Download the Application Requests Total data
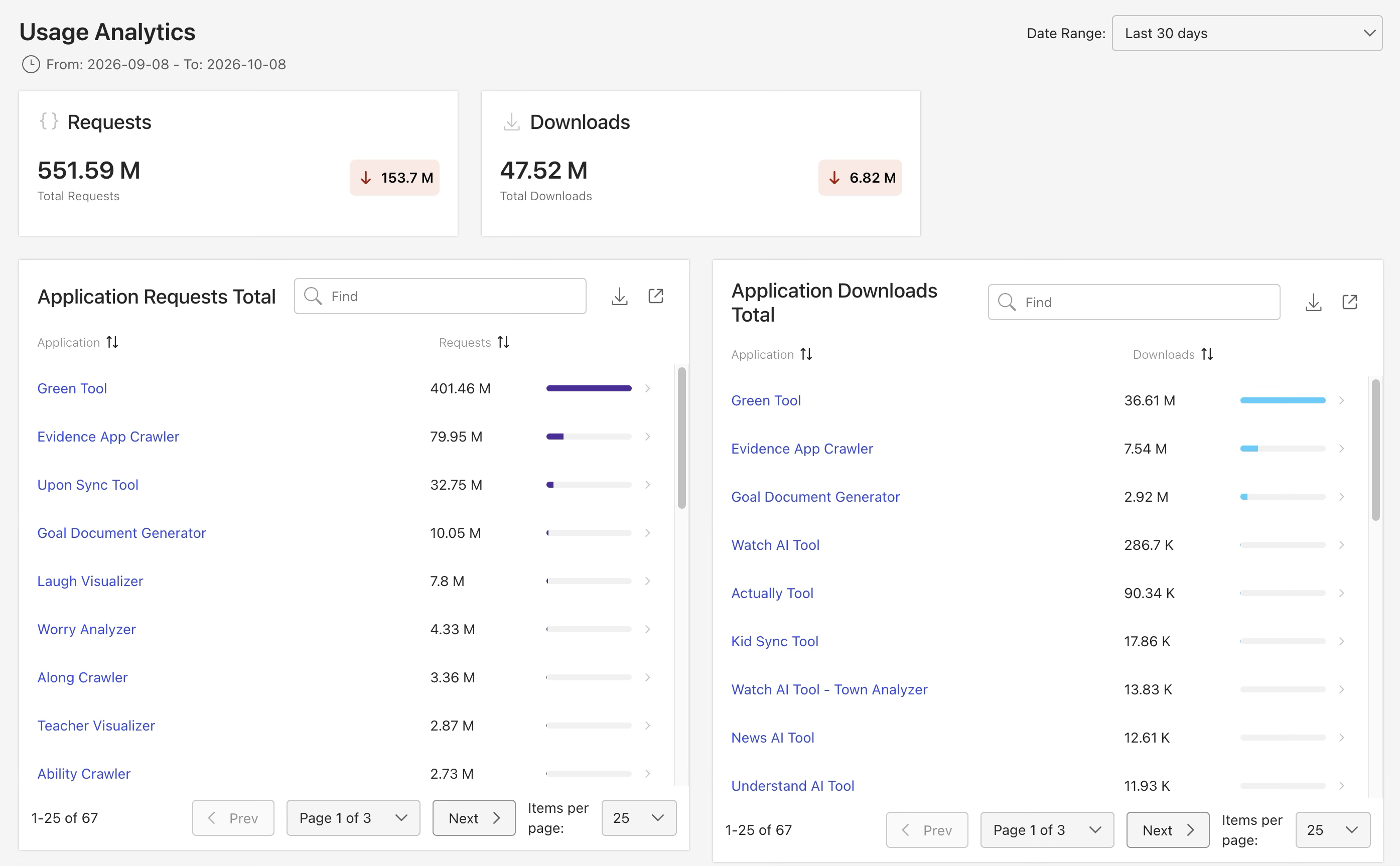The width and height of the screenshot is (1400, 866). 619,296
